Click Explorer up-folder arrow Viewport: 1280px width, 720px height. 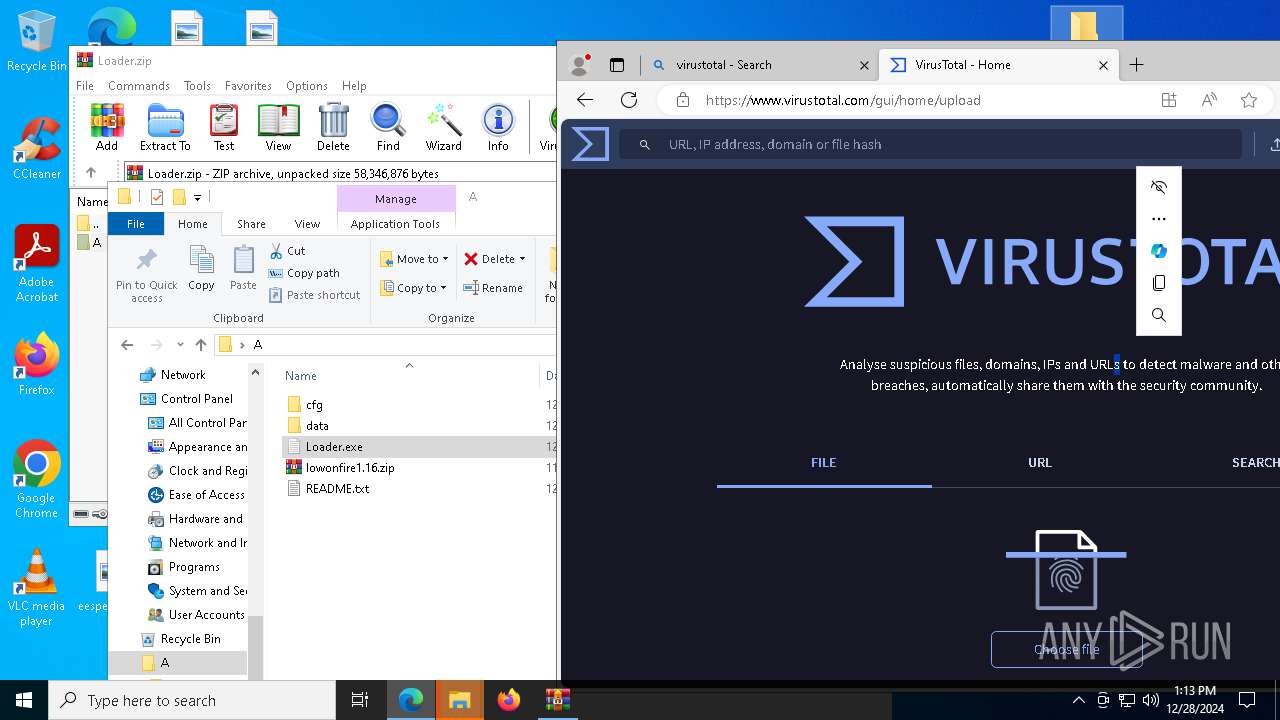tap(201, 345)
